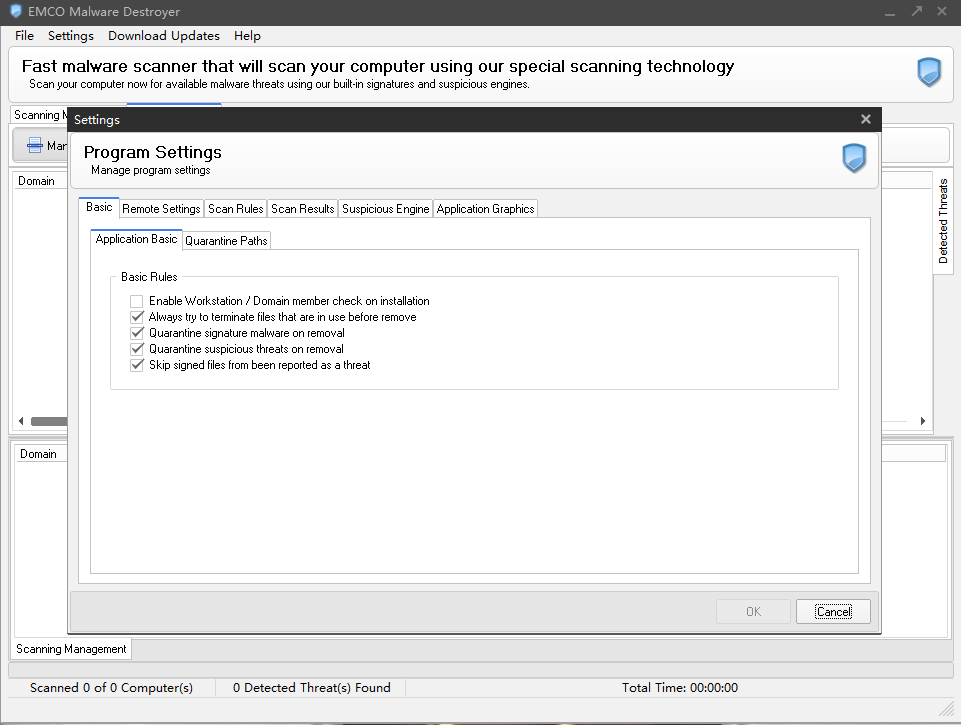The image size is (961, 725).
Task: Click the EMCO shield icon in title bar
Action: [x=16, y=12]
